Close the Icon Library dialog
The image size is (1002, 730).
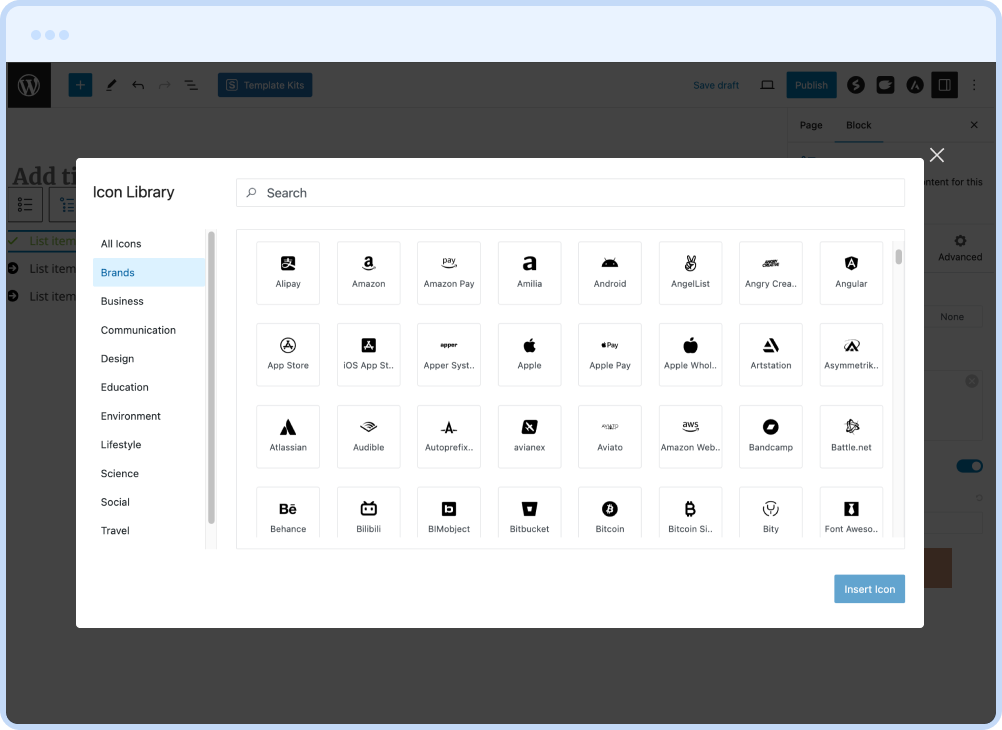(x=937, y=155)
